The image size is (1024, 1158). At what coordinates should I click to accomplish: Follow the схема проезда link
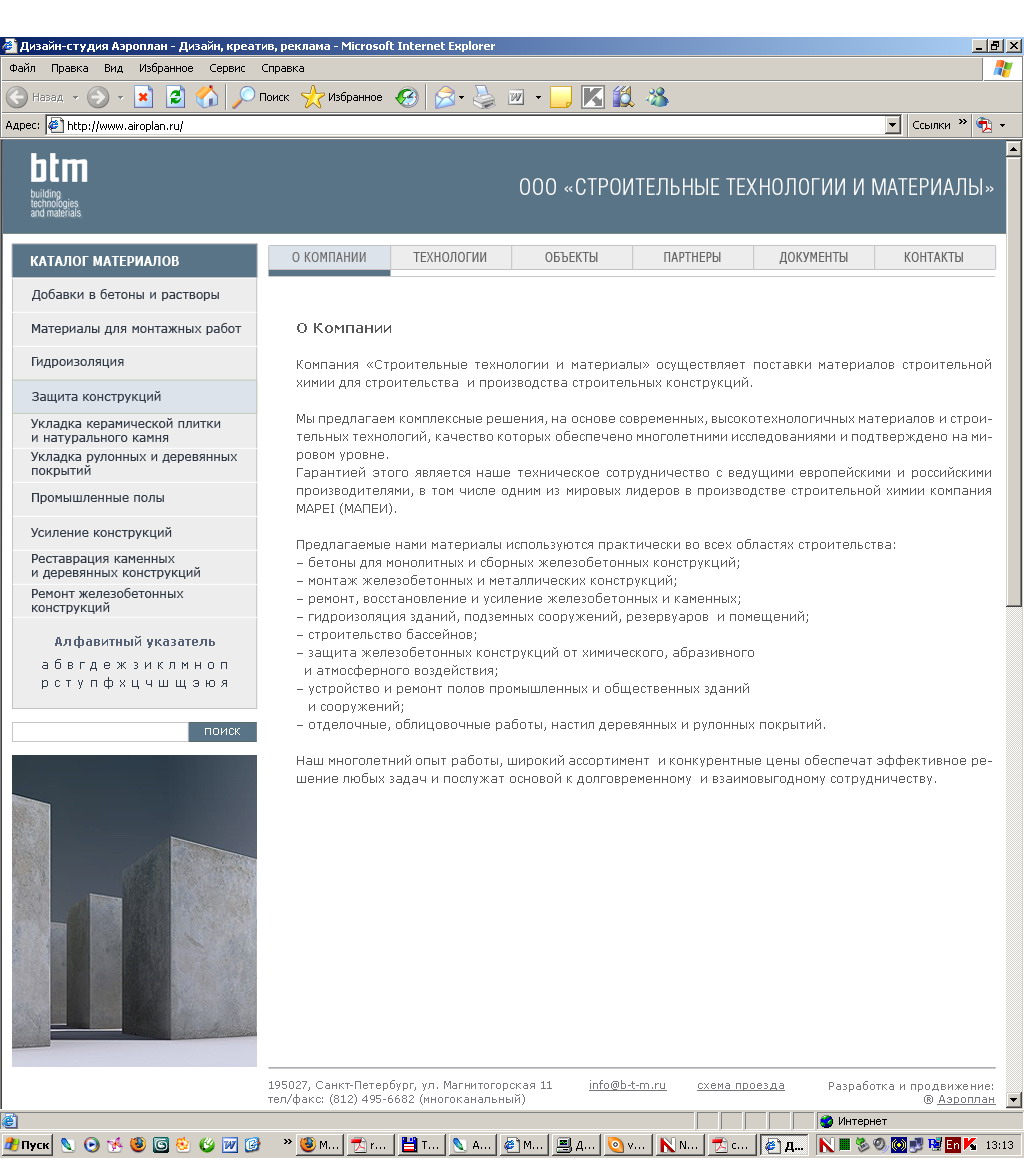point(740,1085)
